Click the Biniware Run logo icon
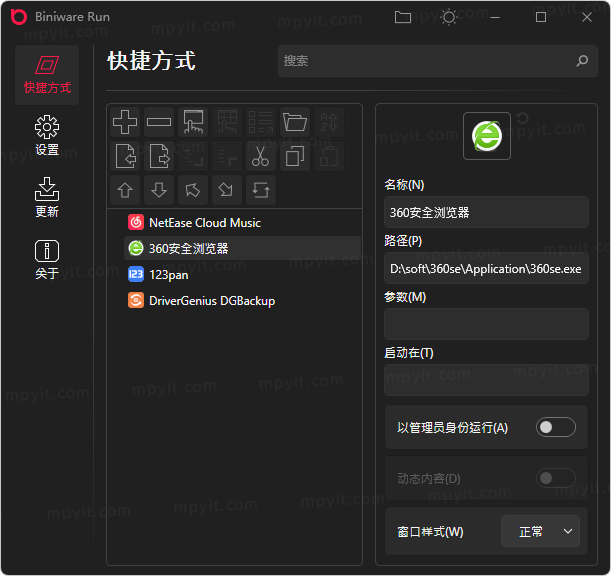The image size is (611, 576). (19, 17)
